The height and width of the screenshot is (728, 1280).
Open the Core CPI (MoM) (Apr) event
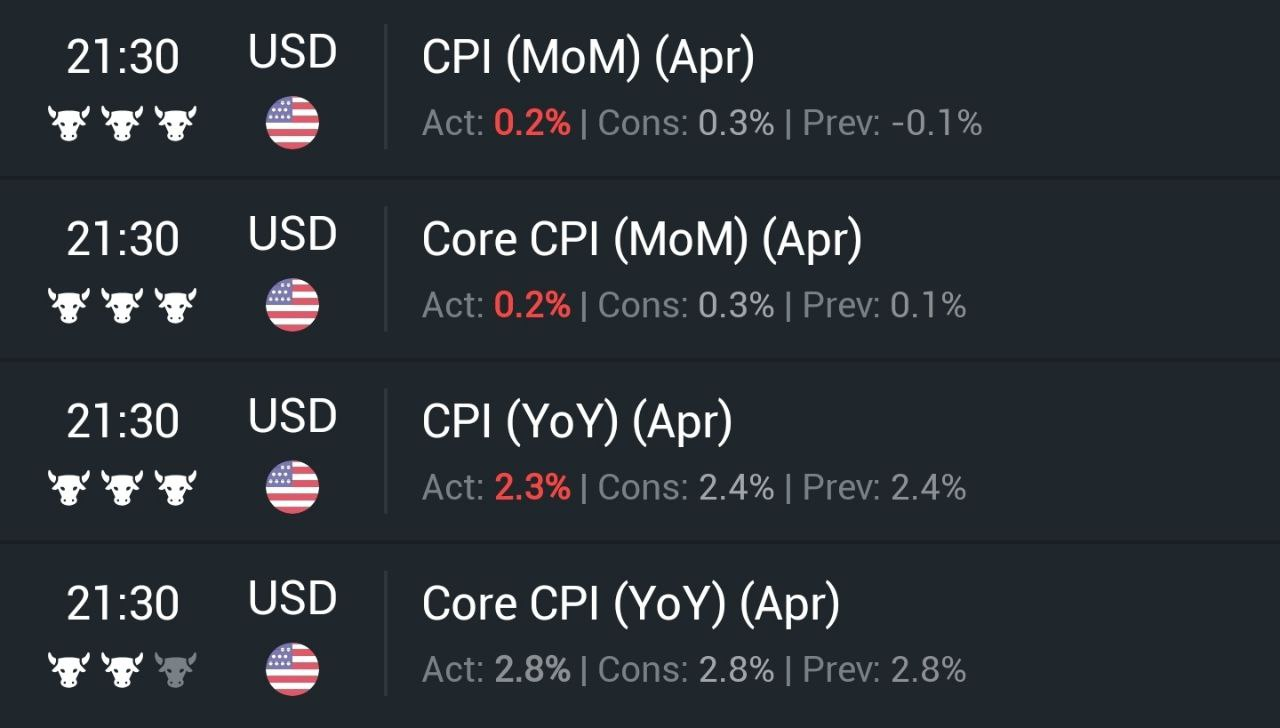(641, 240)
